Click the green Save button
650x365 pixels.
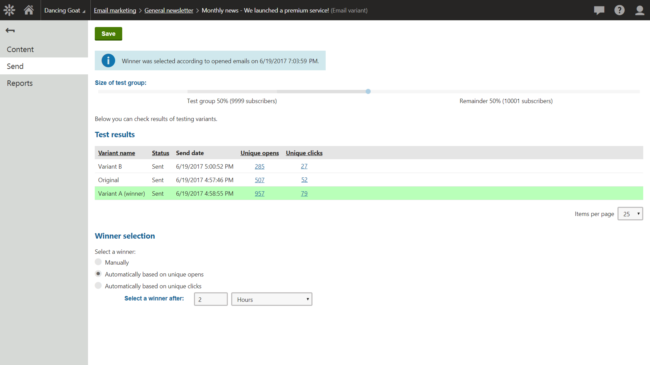(x=108, y=34)
